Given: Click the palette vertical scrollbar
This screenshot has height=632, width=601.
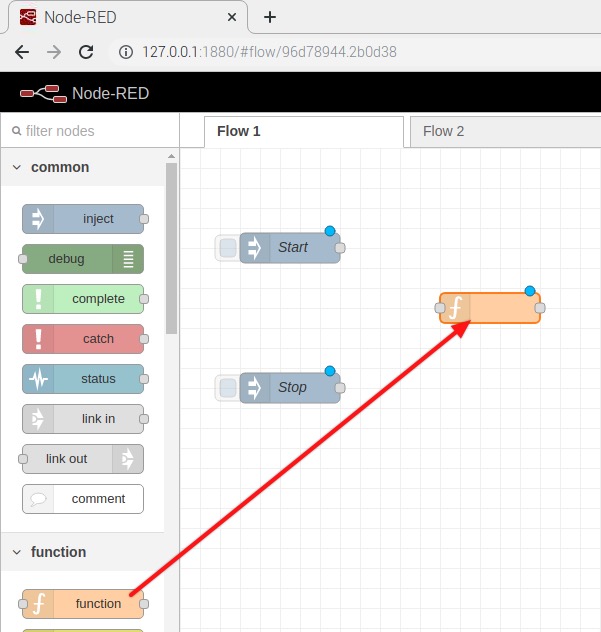Looking at the screenshot, I should [171, 250].
